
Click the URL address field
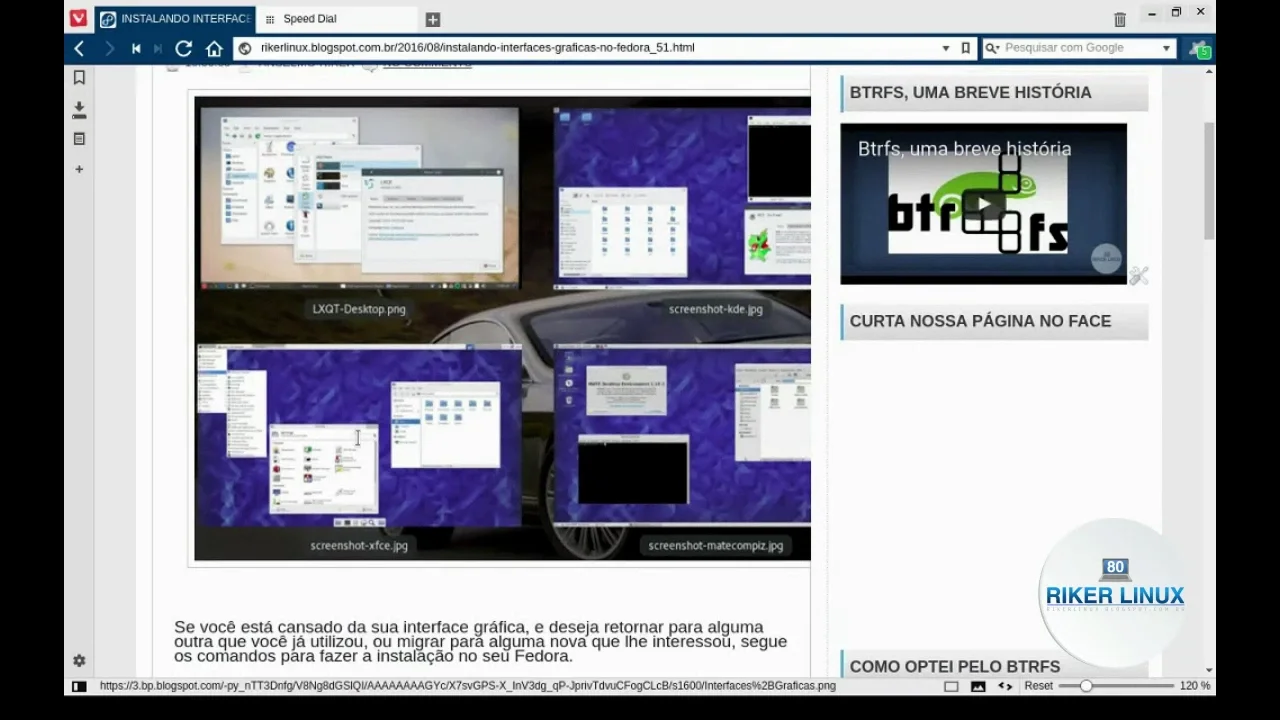tap(596, 48)
